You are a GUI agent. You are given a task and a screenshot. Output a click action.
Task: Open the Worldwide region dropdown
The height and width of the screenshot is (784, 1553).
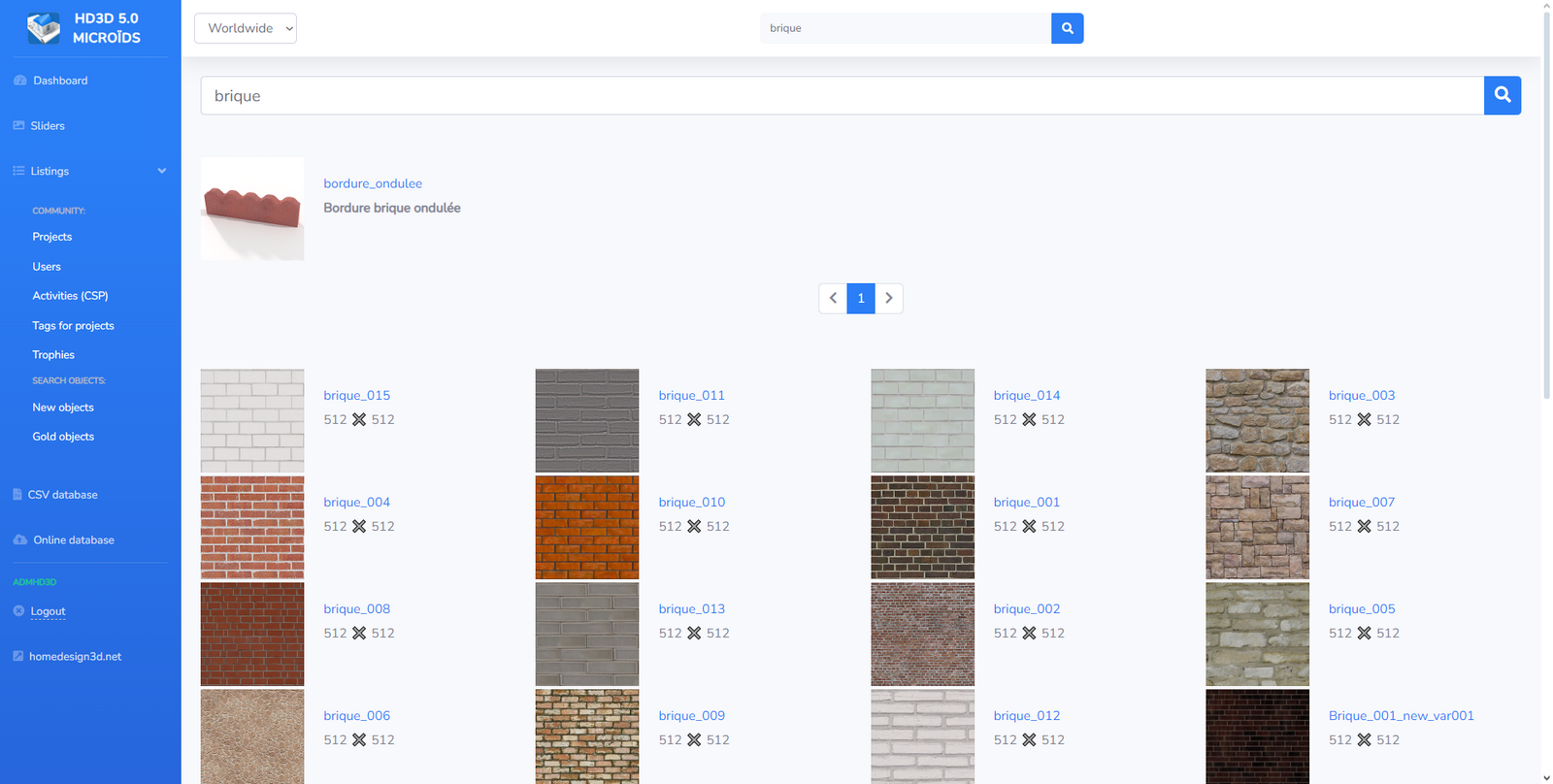point(246,28)
